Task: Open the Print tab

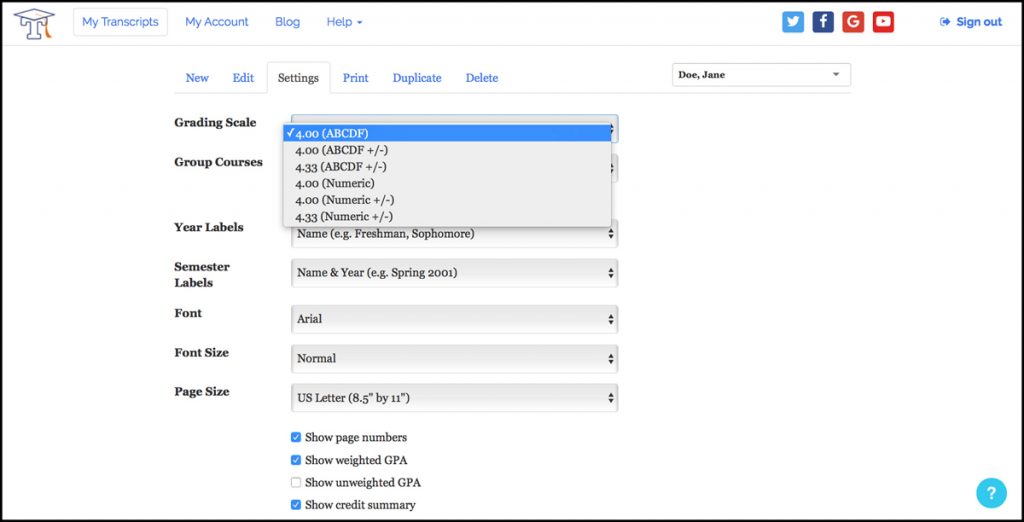Action: (355, 78)
